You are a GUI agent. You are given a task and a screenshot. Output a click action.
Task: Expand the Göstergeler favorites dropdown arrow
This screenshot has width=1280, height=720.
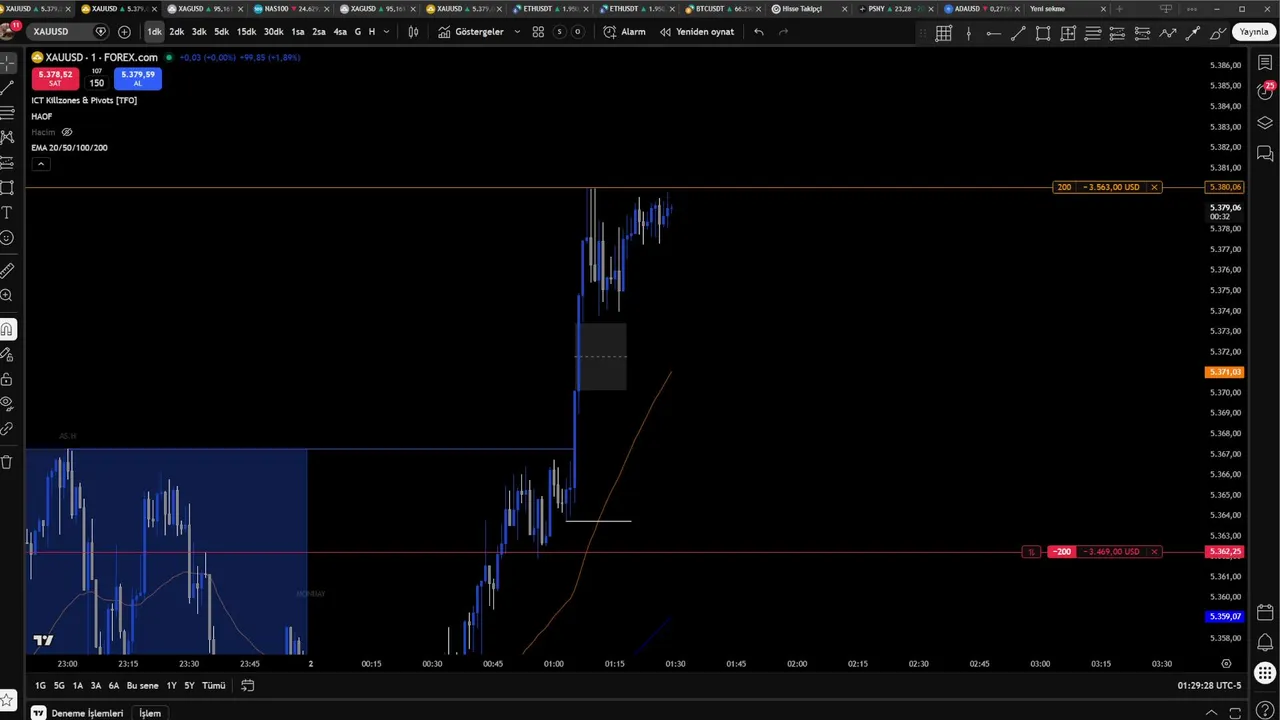[x=517, y=32]
